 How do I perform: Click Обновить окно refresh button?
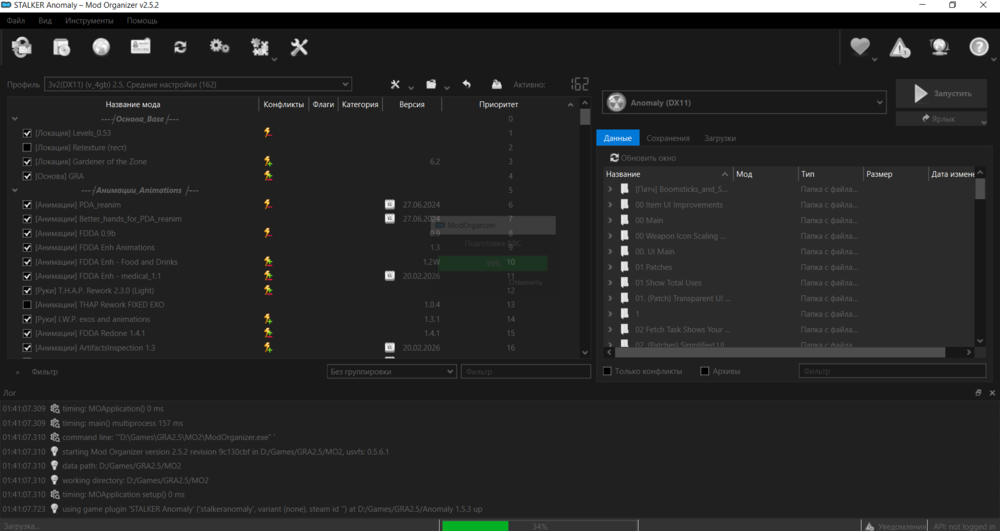click(643, 157)
